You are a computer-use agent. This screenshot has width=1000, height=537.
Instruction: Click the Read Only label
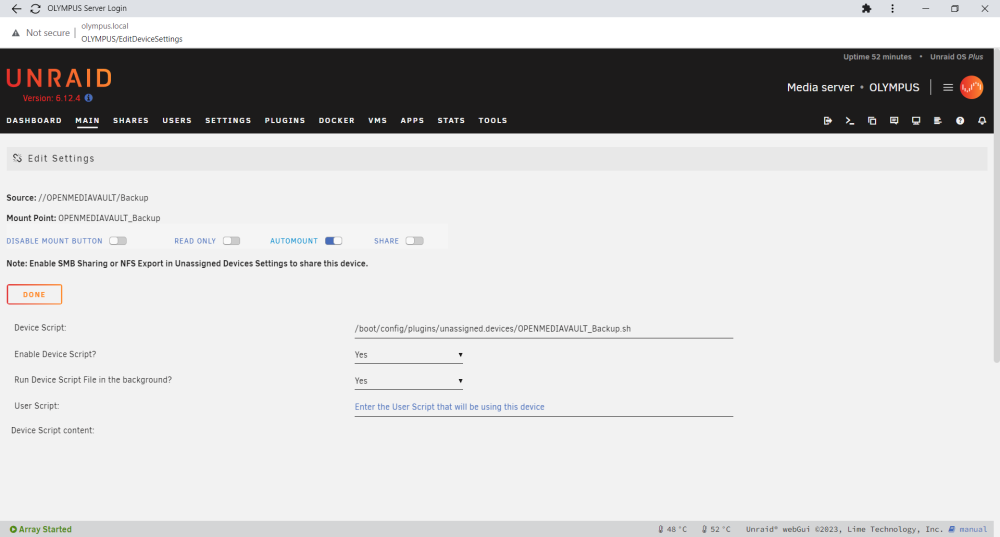coord(195,241)
